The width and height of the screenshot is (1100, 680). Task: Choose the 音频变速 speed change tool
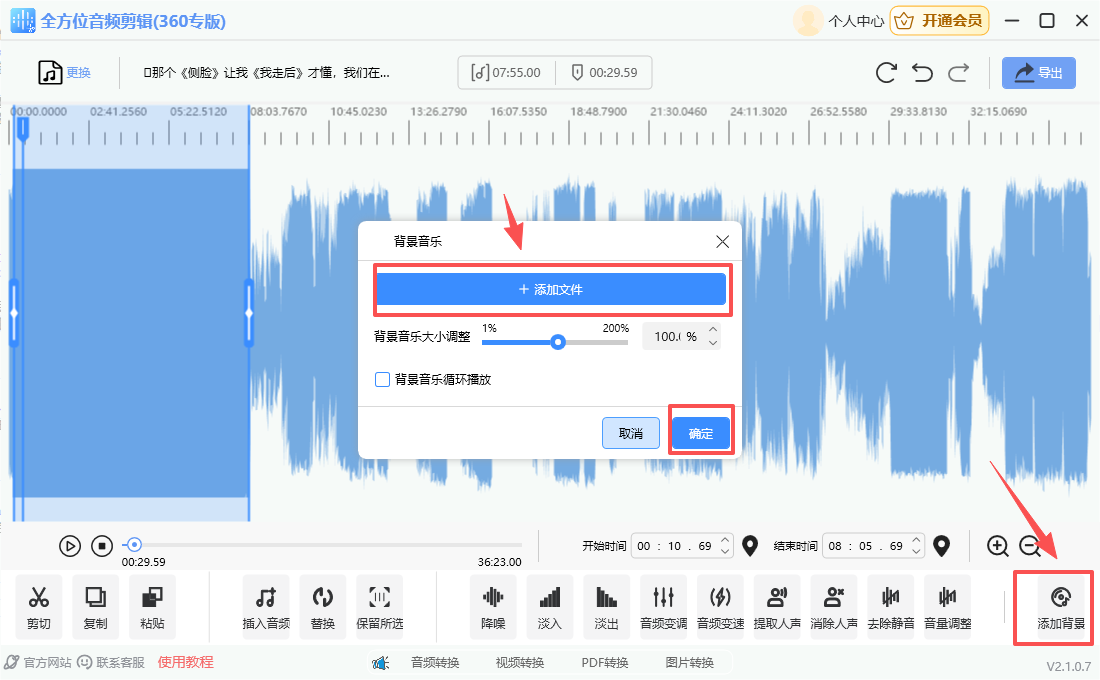click(720, 606)
